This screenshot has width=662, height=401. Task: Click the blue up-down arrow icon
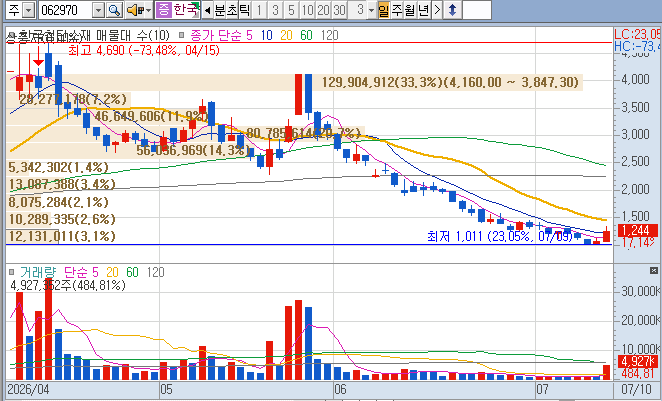[452, 10]
